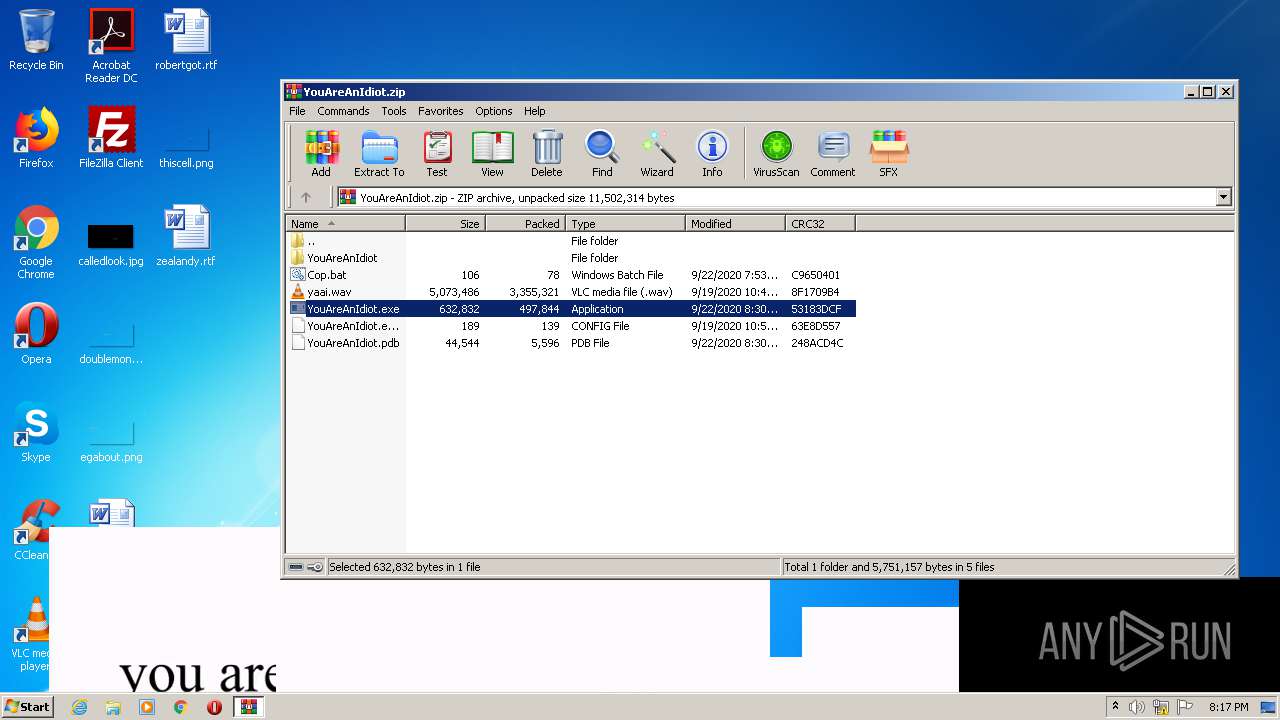Image resolution: width=1280 pixels, height=720 pixels.
Task: Launch Google Chrome desktop shortcut
Action: [x=36, y=242]
